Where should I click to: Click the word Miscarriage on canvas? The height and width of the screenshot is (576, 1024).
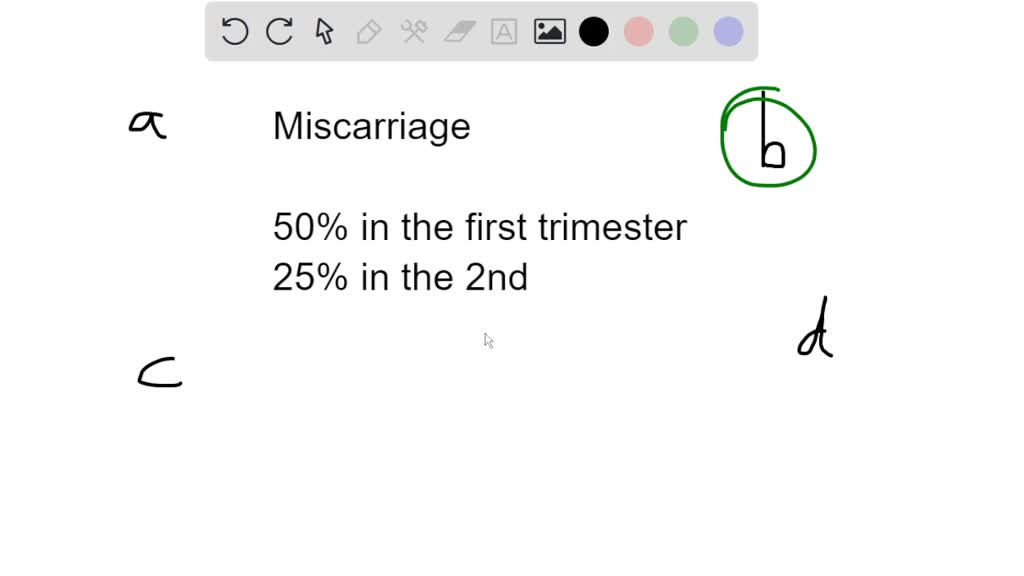pos(371,127)
